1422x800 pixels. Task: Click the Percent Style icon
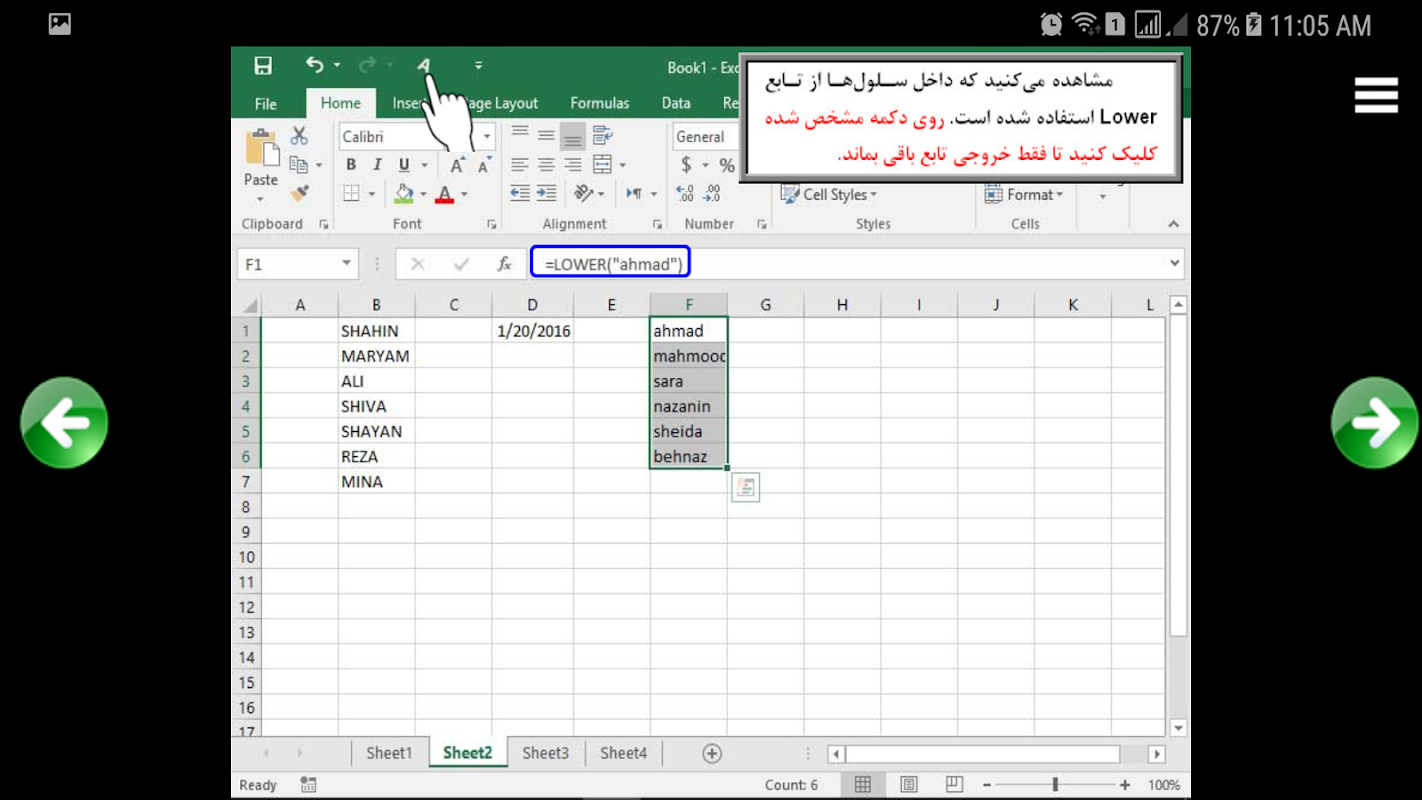point(727,165)
